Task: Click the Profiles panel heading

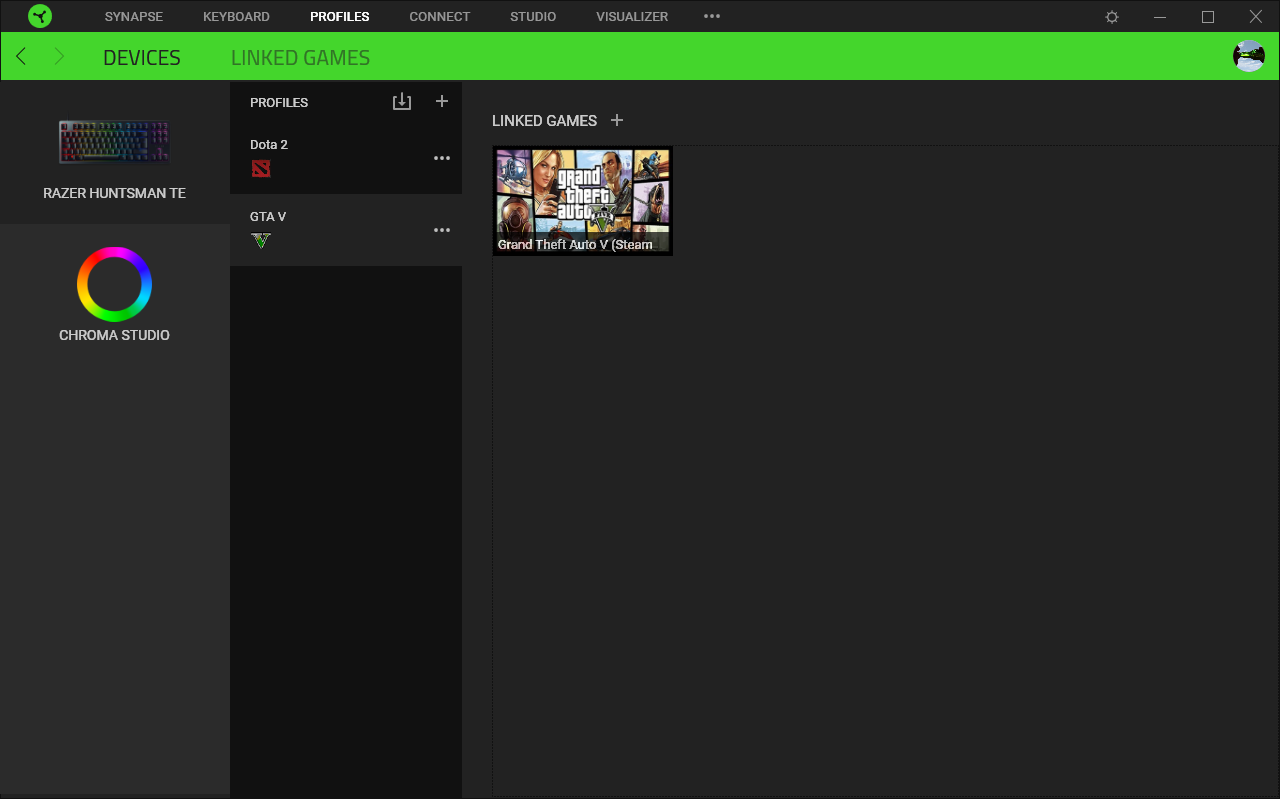Action: [279, 102]
